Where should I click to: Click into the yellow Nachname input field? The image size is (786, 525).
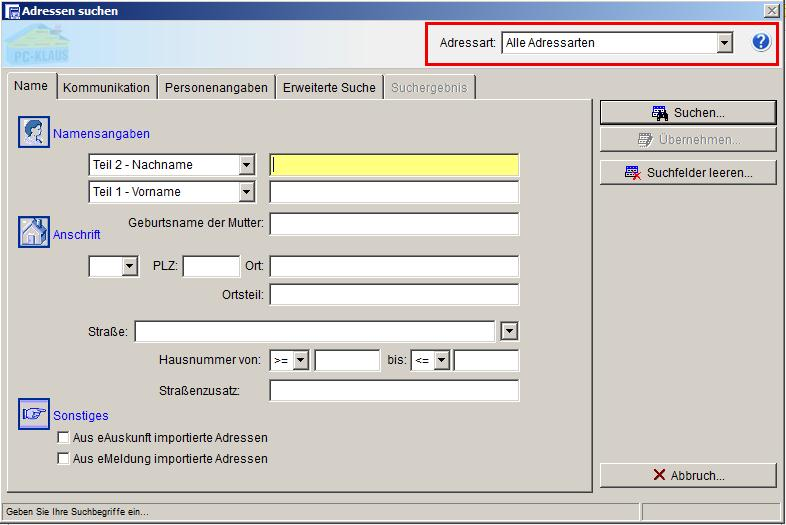[x=394, y=165]
